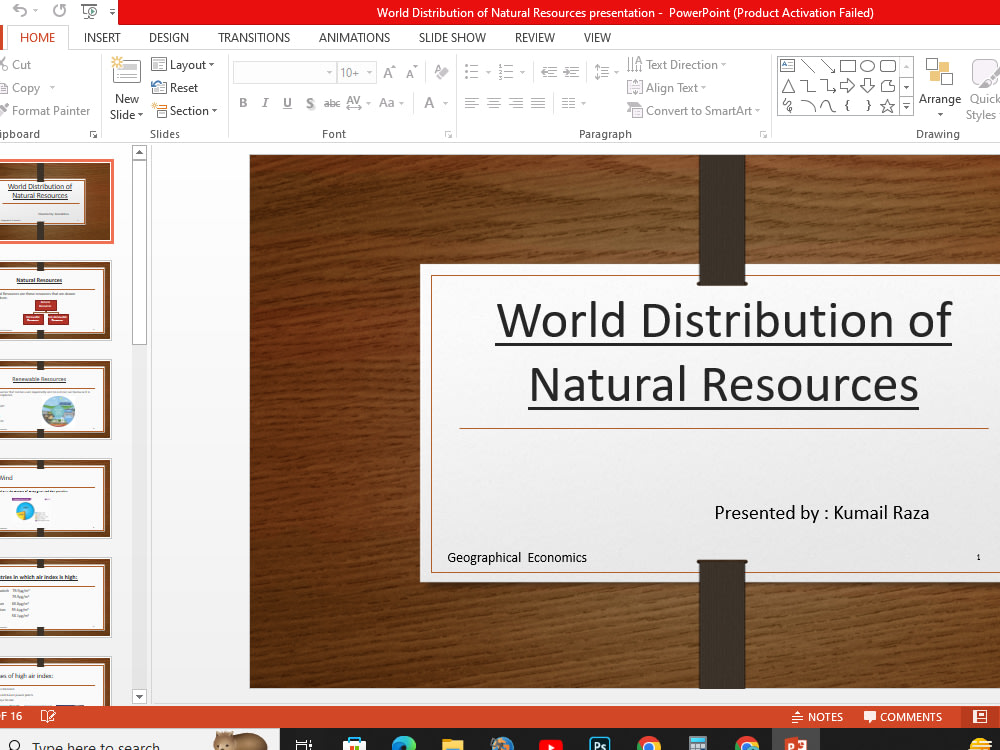The width and height of the screenshot is (1000, 750).
Task: Open Customize Quick Access Toolbar arrow
Action: click(112, 11)
